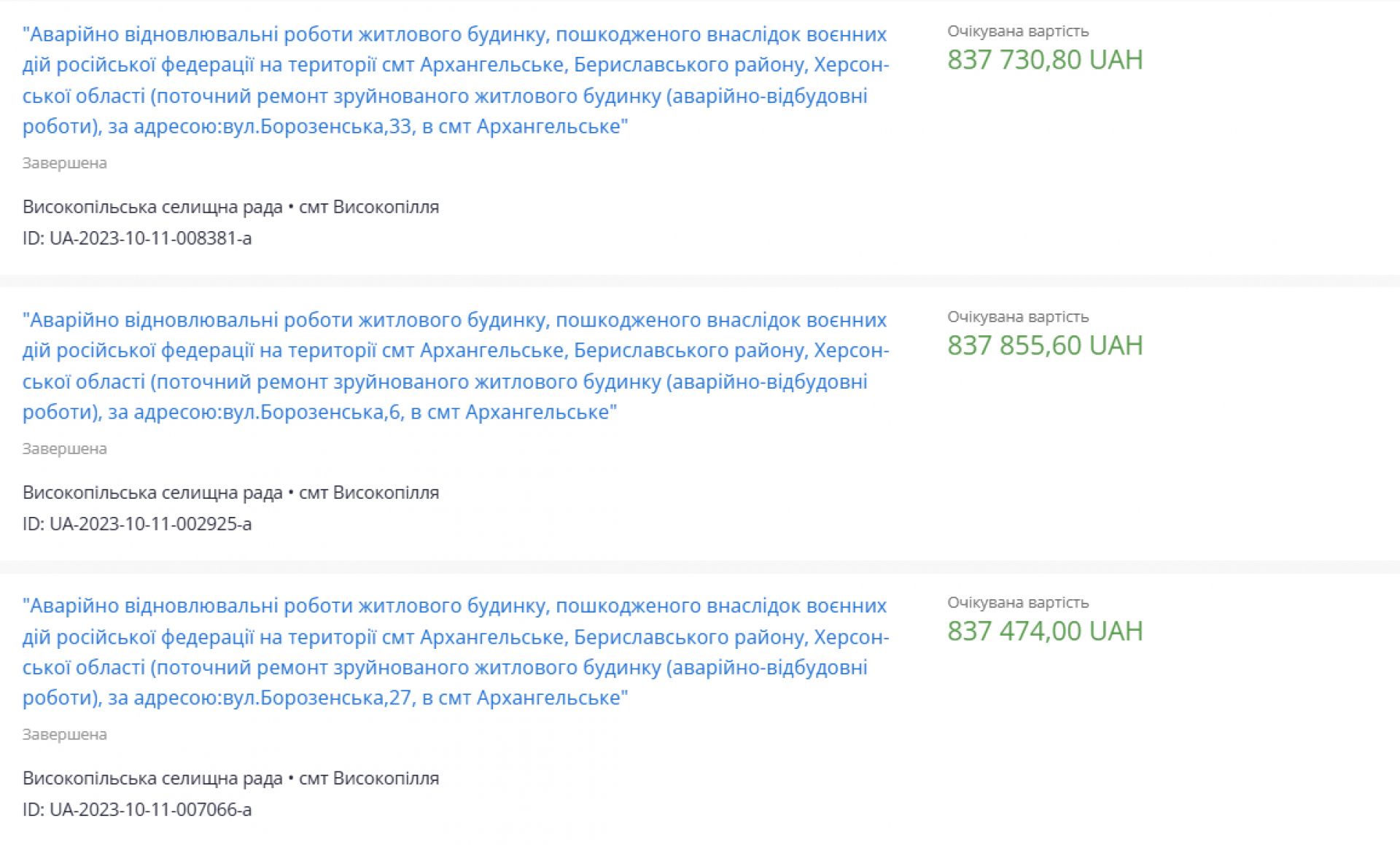
Task: Click Очікувана вартість label above 837 730,80 UAH
Action: 1018,31
